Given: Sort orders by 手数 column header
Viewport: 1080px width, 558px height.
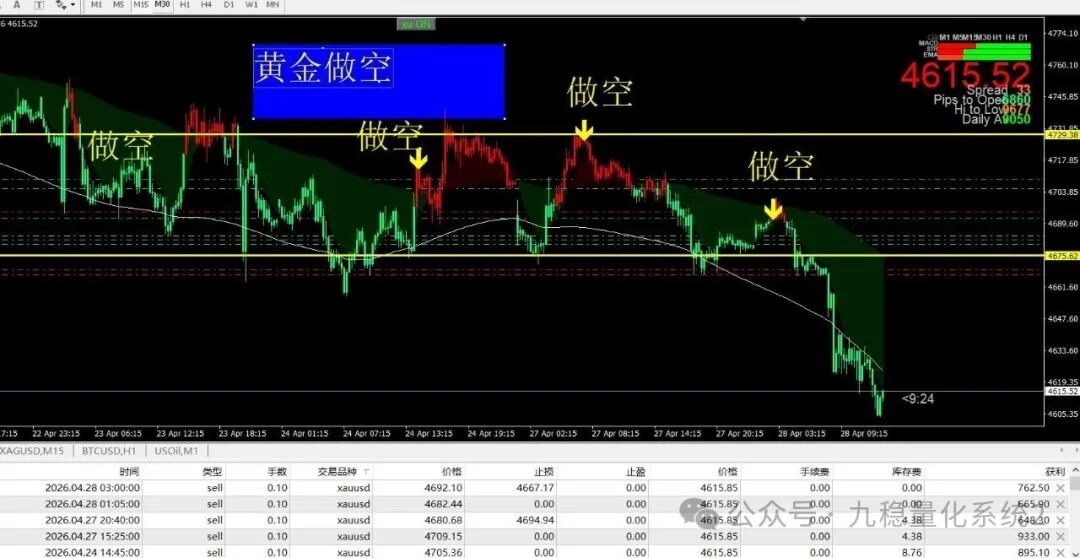Looking at the screenshot, I should [277, 472].
